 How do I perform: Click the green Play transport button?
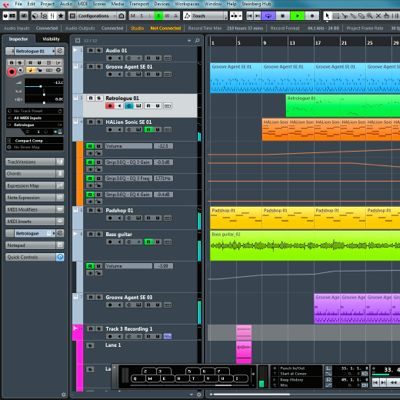tap(297, 16)
